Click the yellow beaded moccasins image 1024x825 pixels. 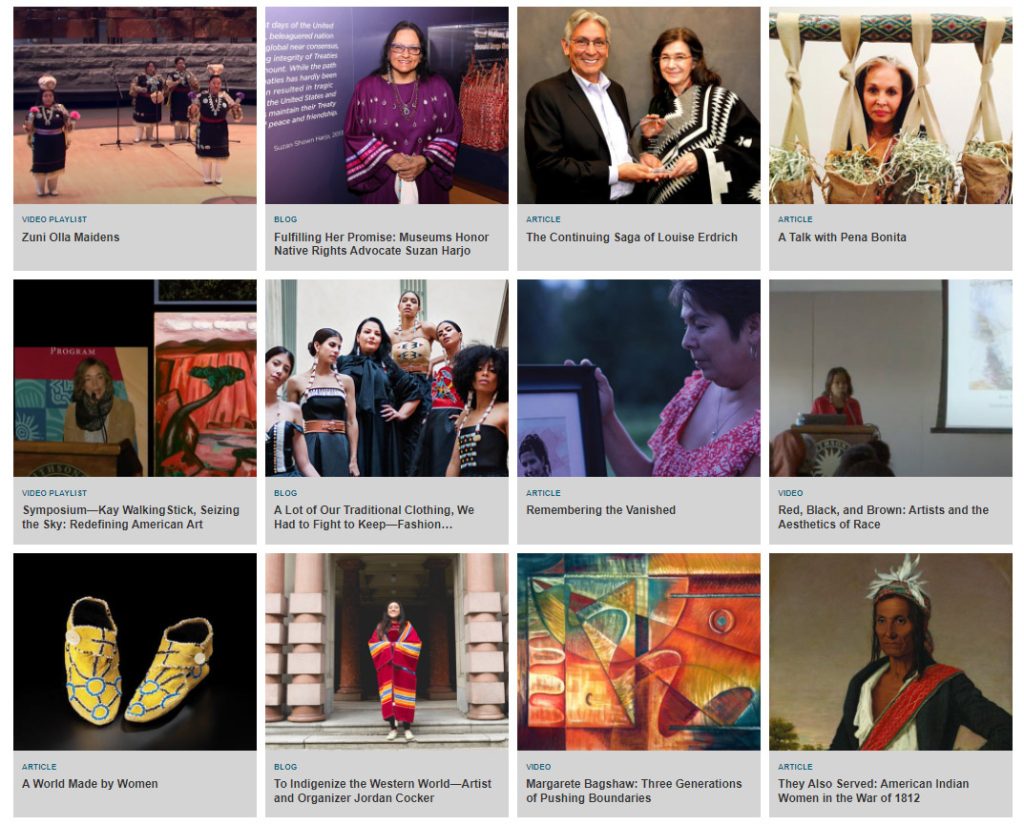coord(135,652)
